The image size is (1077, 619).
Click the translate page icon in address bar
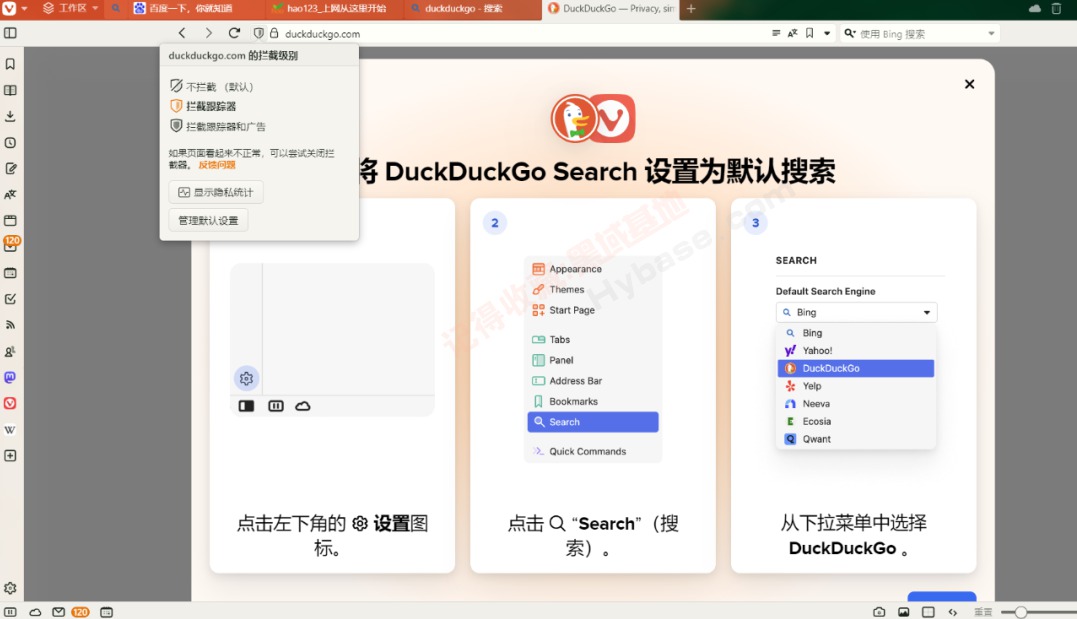pos(793,33)
